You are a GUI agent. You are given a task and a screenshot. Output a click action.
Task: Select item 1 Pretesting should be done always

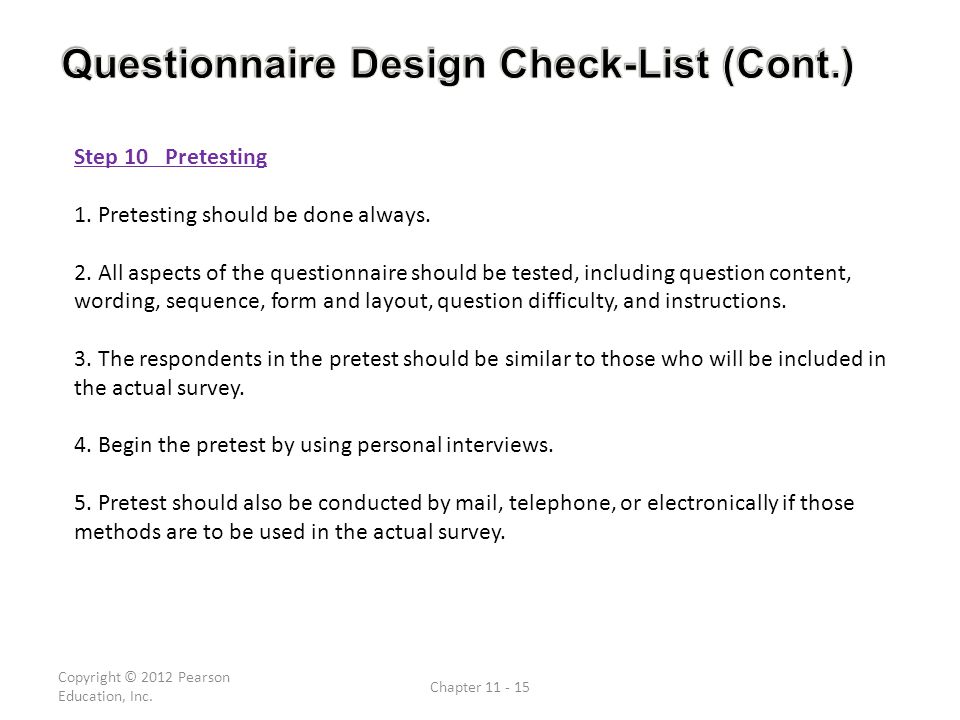[x=252, y=215]
